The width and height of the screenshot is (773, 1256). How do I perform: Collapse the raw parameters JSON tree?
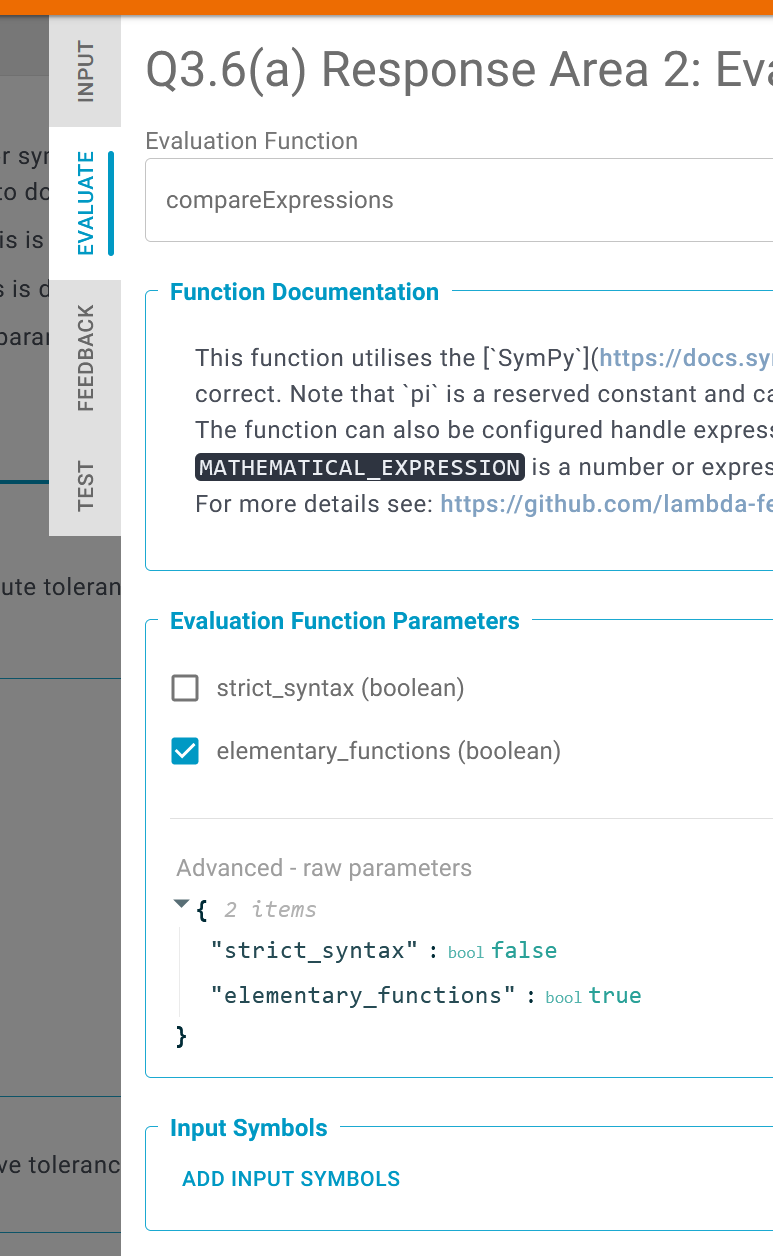181,903
